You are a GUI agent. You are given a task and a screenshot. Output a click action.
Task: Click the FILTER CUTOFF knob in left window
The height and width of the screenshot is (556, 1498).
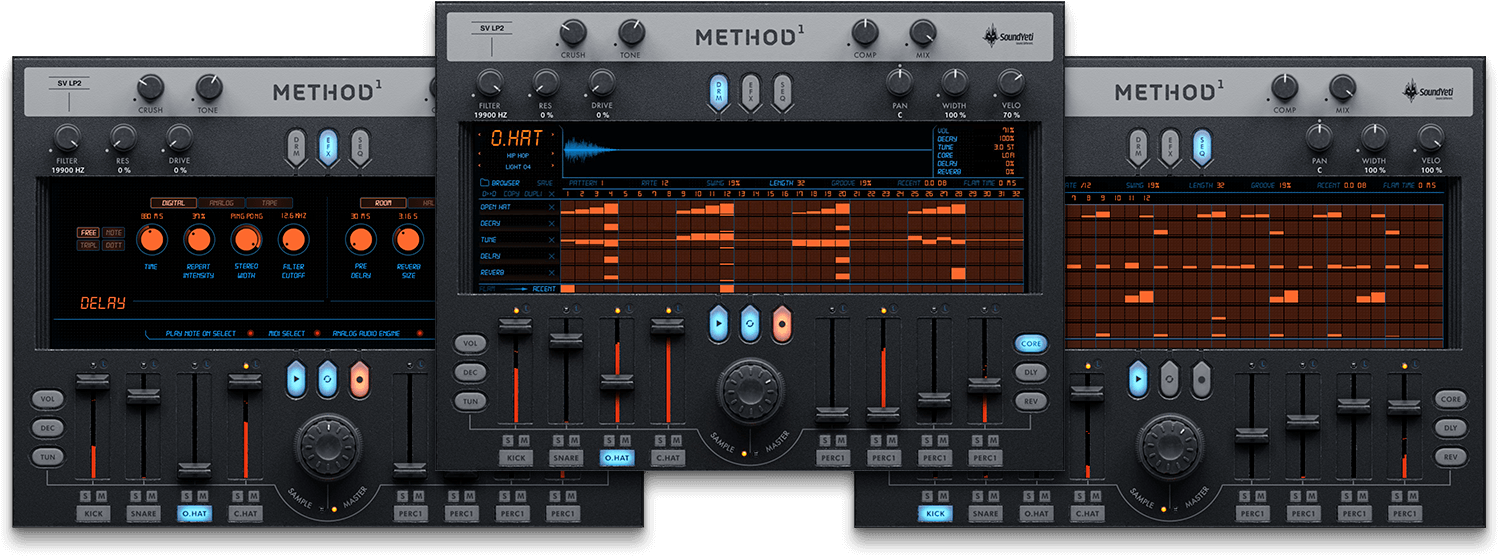tap(293, 239)
